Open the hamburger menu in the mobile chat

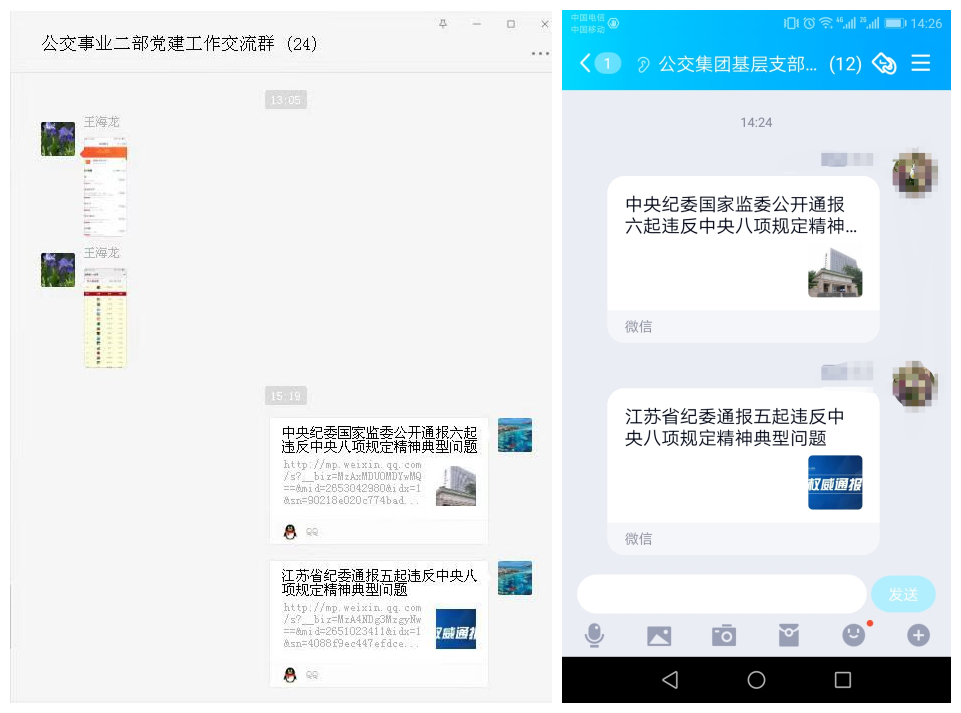920,64
